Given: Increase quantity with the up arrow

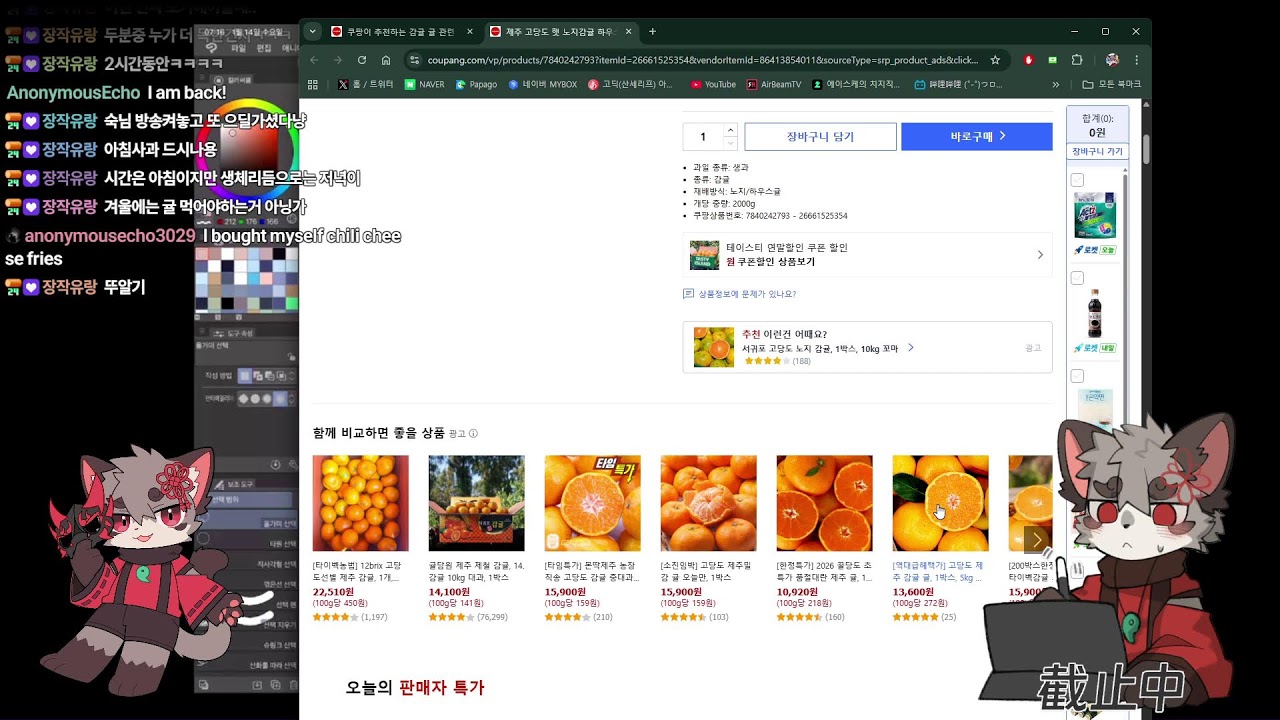Looking at the screenshot, I should pos(730,130).
